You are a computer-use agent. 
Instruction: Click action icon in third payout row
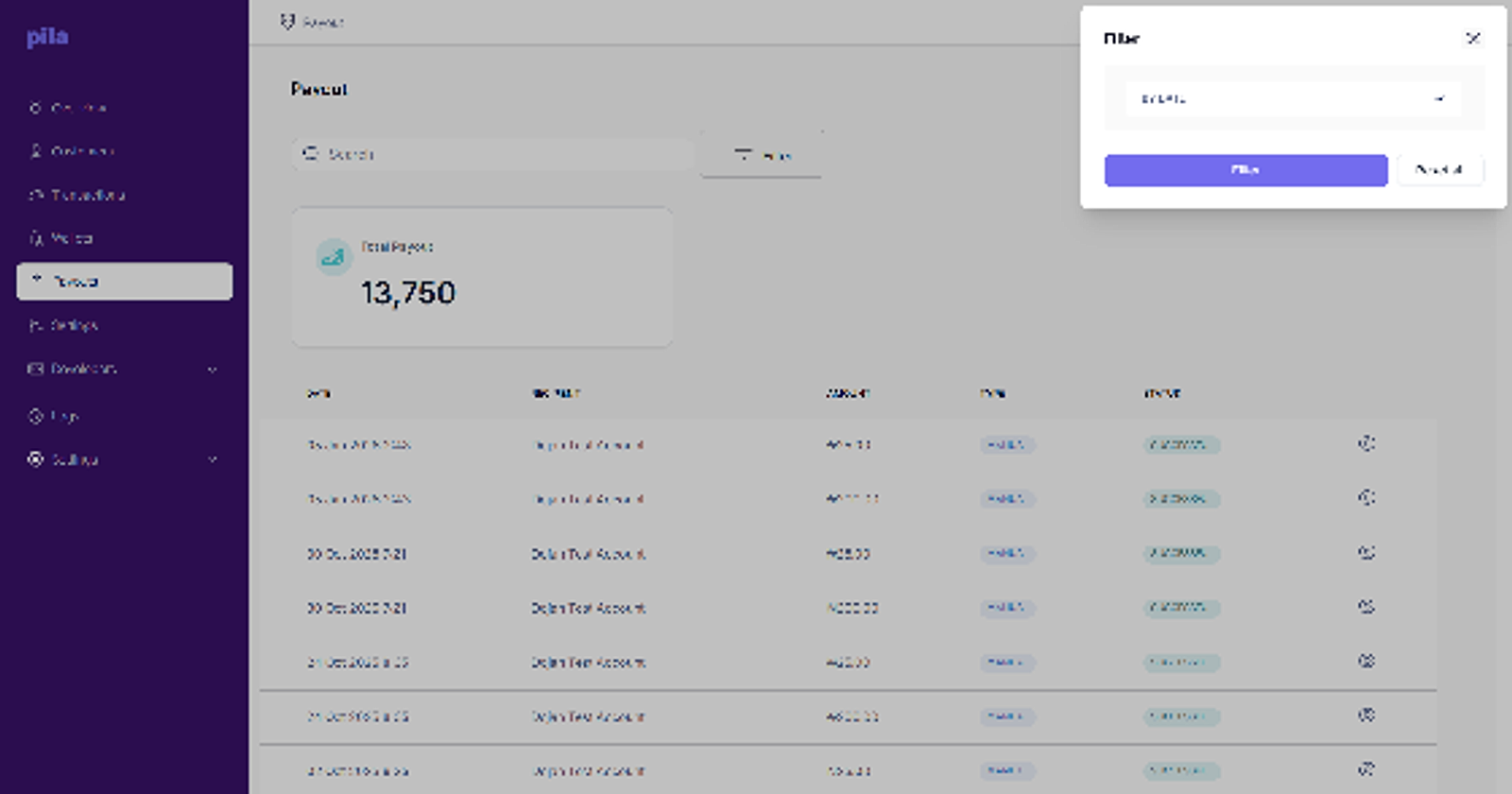pyautogui.click(x=1366, y=552)
